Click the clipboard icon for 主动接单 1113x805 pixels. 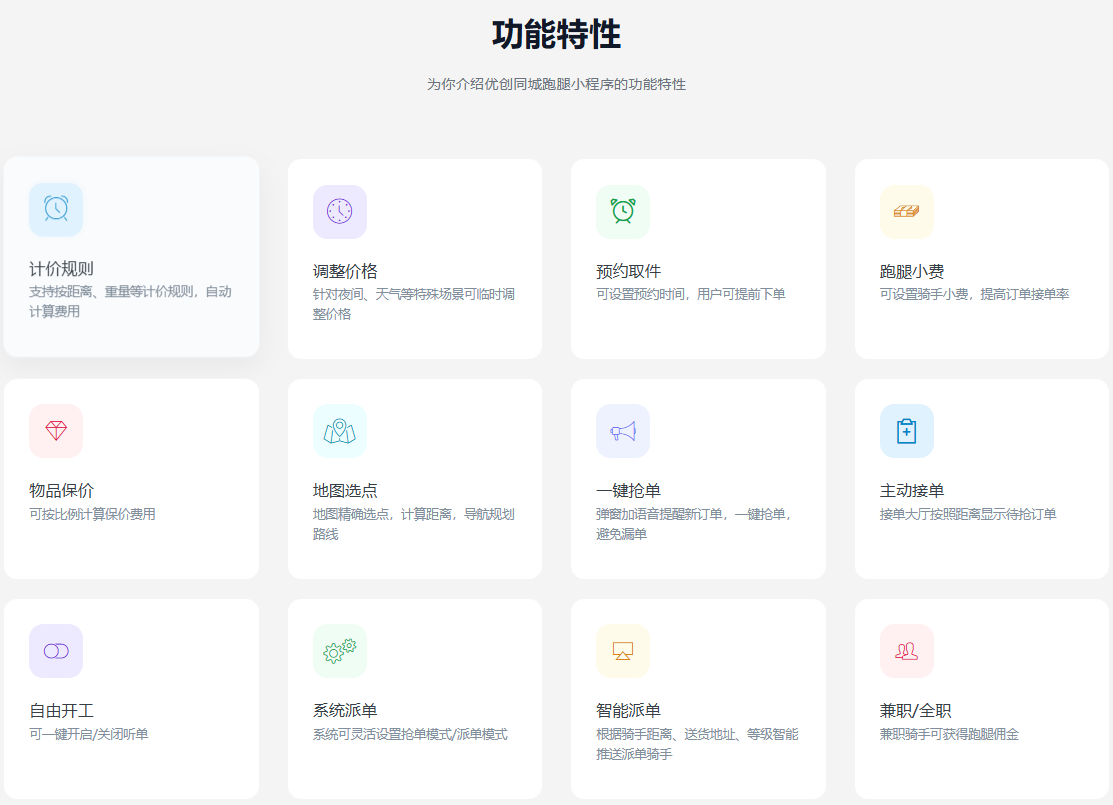click(x=907, y=431)
